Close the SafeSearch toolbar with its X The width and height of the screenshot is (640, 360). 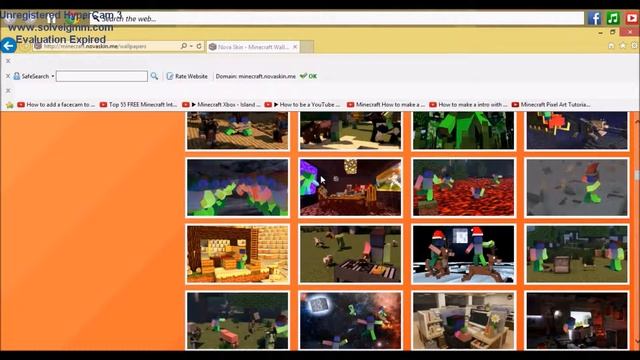pyautogui.click(x=8, y=76)
